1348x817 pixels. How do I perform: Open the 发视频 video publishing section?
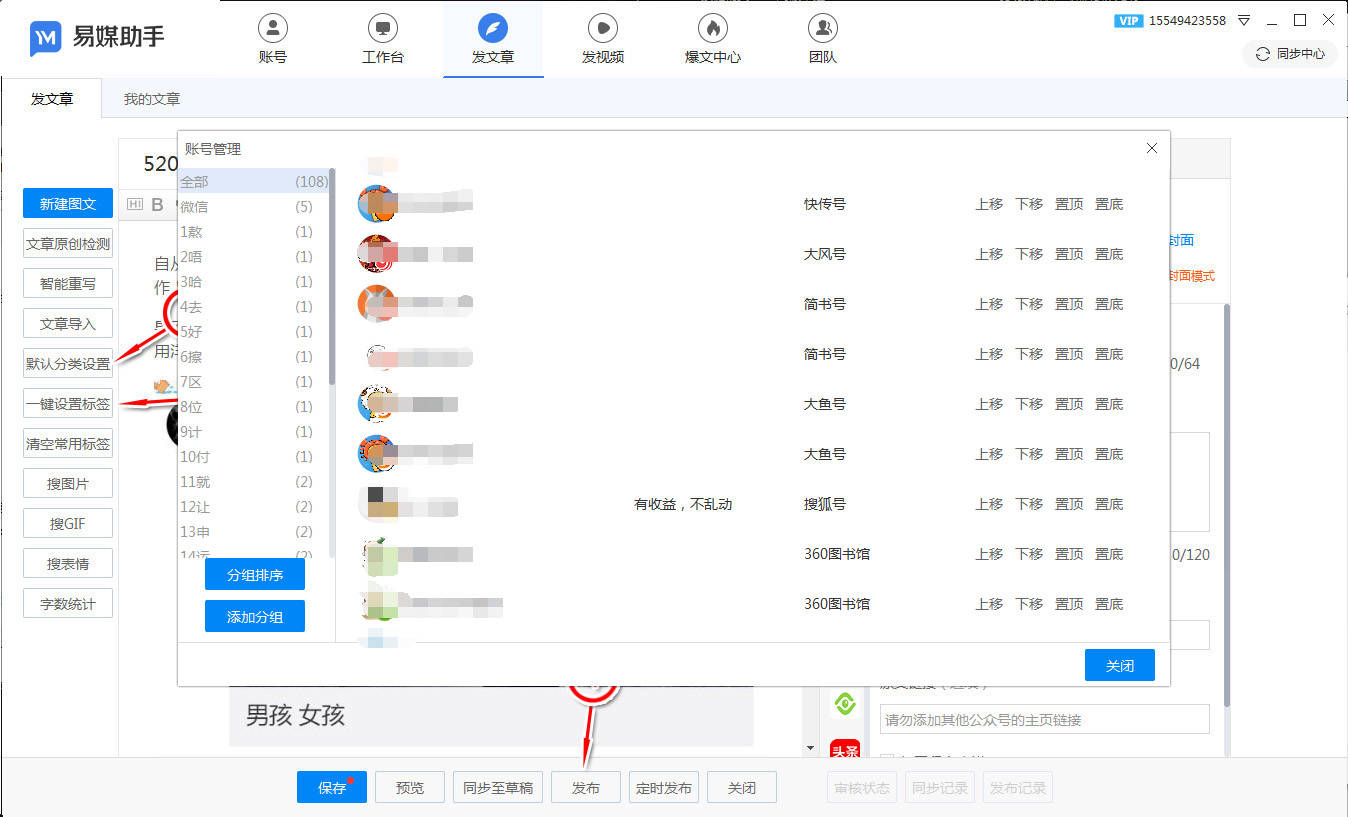pyautogui.click(x=602, y=39)
